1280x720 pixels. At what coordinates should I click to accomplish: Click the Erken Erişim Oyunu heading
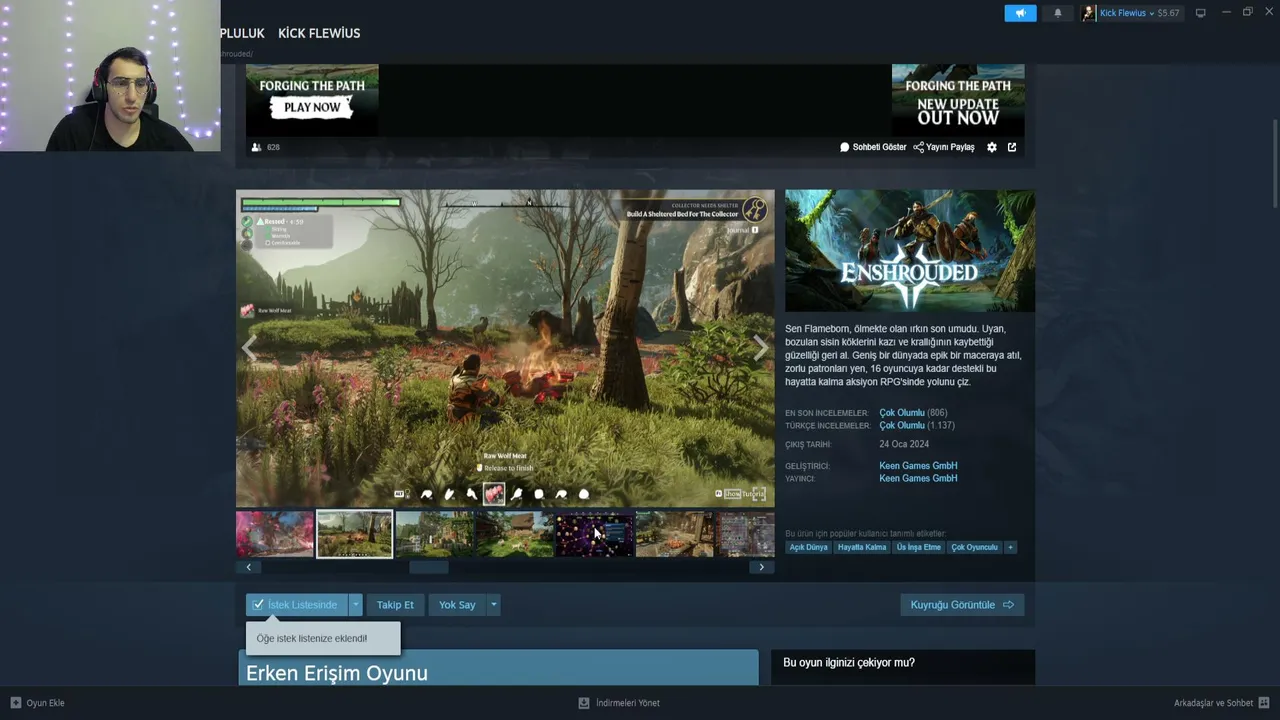point(337,673)
